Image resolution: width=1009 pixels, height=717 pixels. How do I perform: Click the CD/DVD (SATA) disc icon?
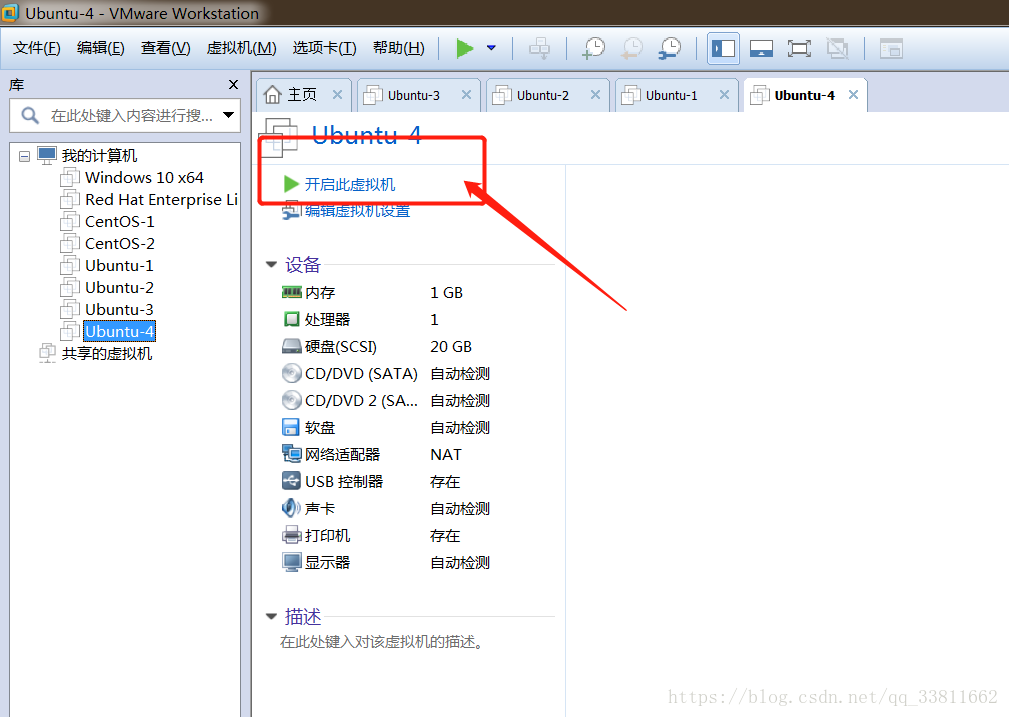(x=292, y=373)
